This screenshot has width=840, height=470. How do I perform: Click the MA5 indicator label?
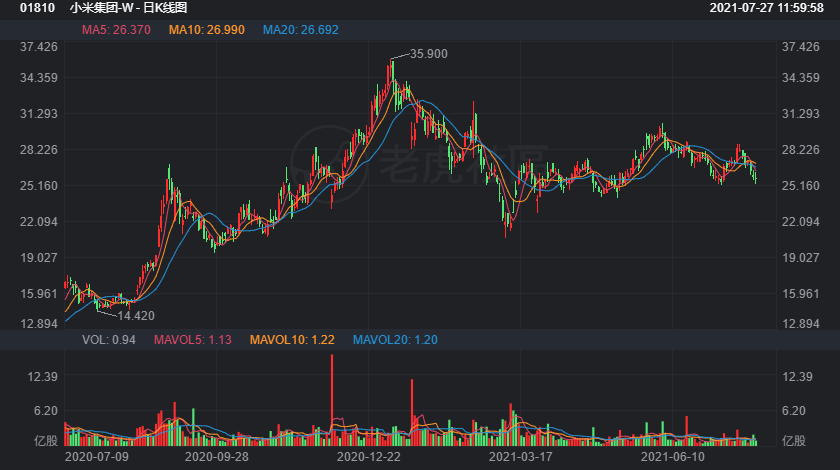[x=116, y=30]
